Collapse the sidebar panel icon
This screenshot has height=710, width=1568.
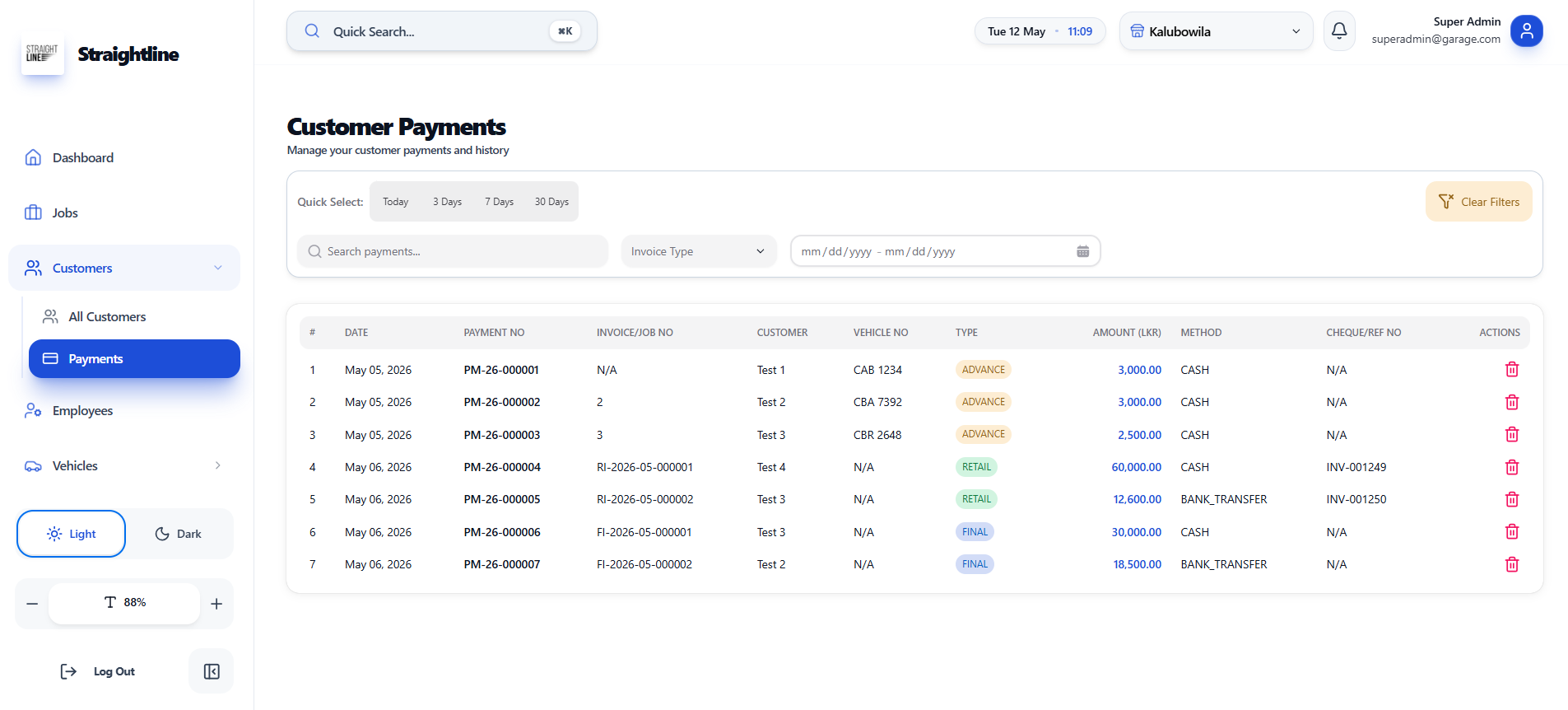click(212, 671)
